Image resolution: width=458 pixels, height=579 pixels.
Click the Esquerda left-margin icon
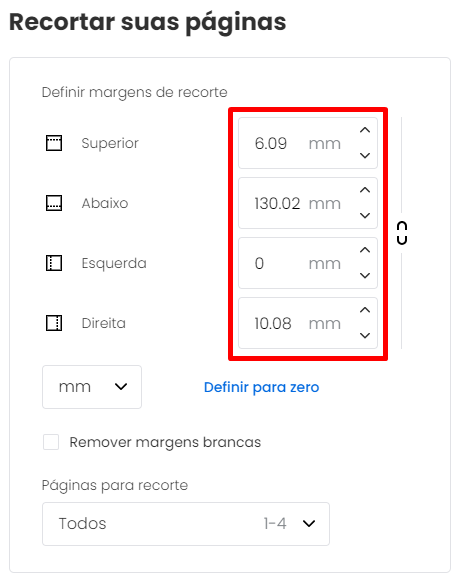(x=54, y=263)
